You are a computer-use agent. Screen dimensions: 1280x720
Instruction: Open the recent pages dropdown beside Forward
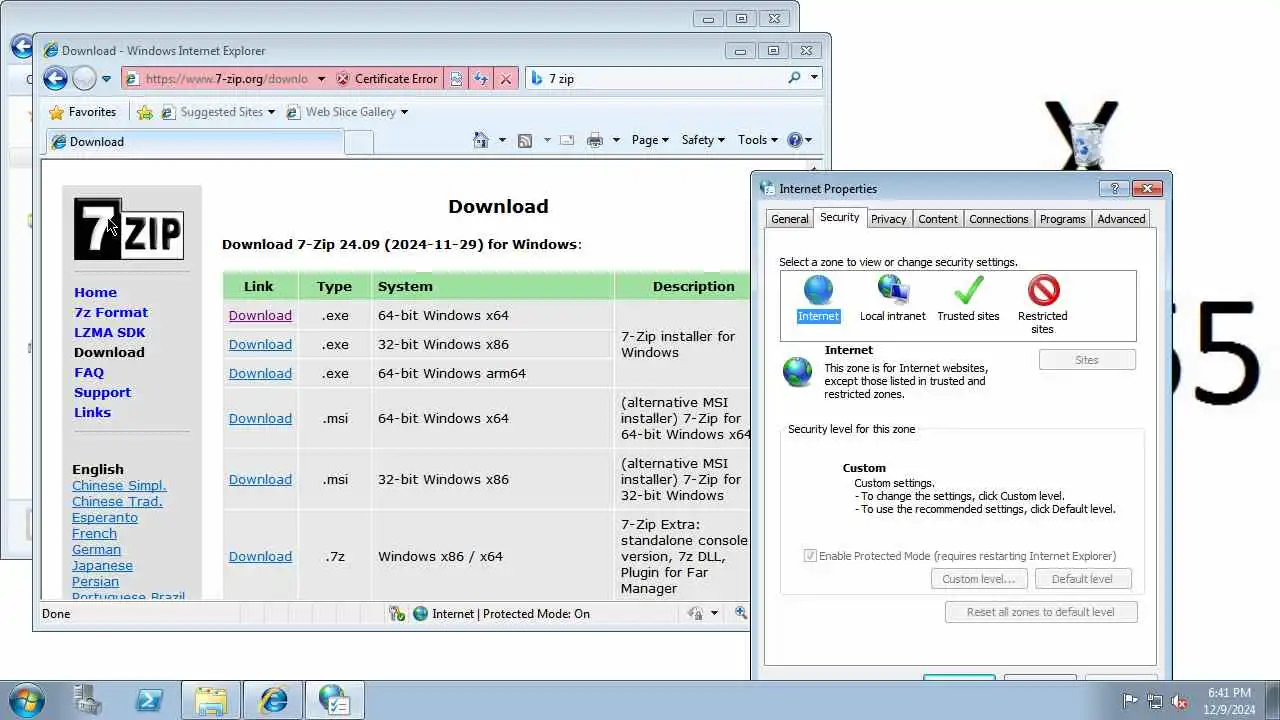click(x=106, y=79)
